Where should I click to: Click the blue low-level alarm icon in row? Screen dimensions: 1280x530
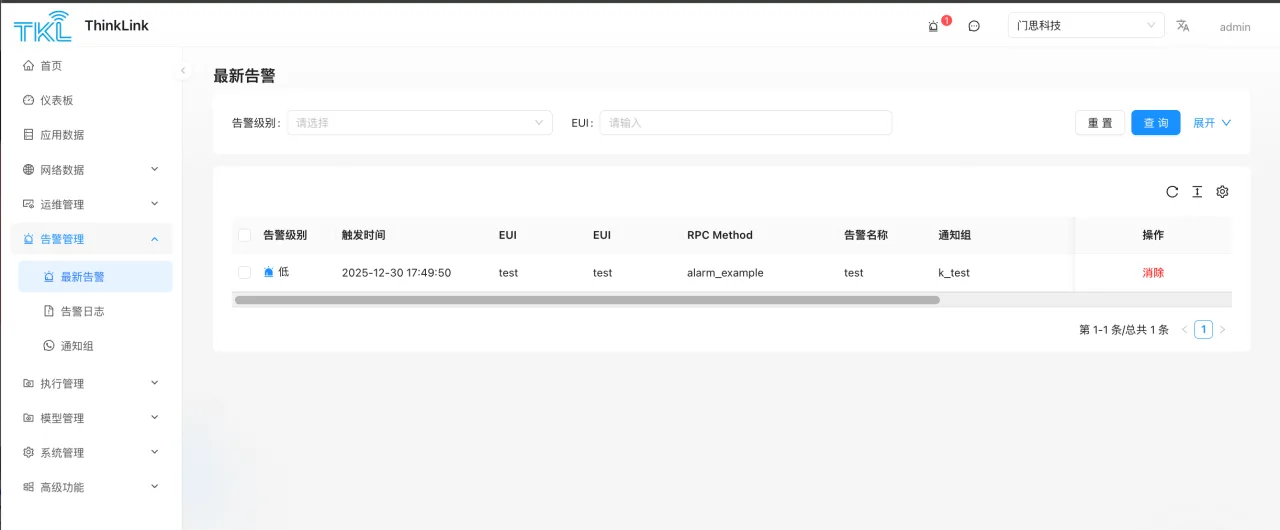coord(268,272)
